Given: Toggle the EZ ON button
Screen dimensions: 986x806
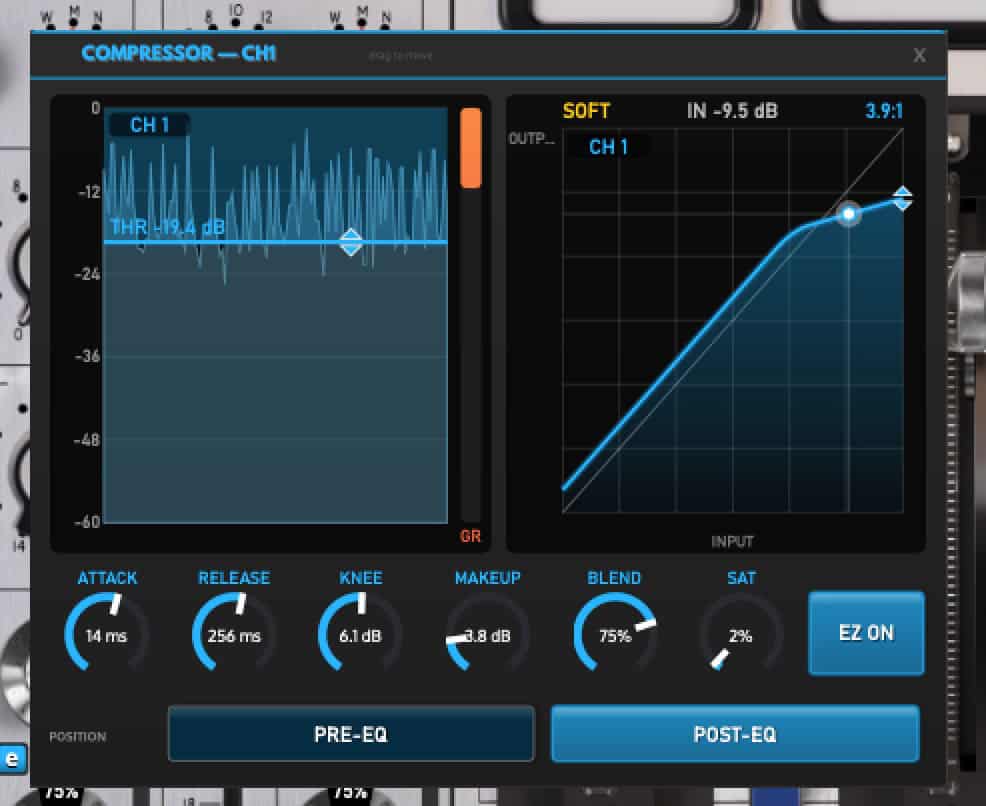Looking at the screenshot, I should click(x=867, y=632).
